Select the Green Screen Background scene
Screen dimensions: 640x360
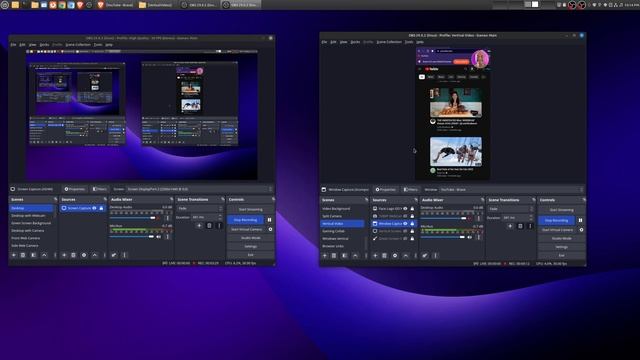coord(31,223)
